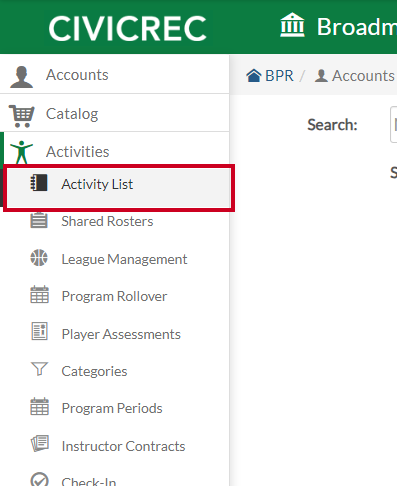Click the League Management basketball icon
This screenshot has width=397, height=486.
39,258
